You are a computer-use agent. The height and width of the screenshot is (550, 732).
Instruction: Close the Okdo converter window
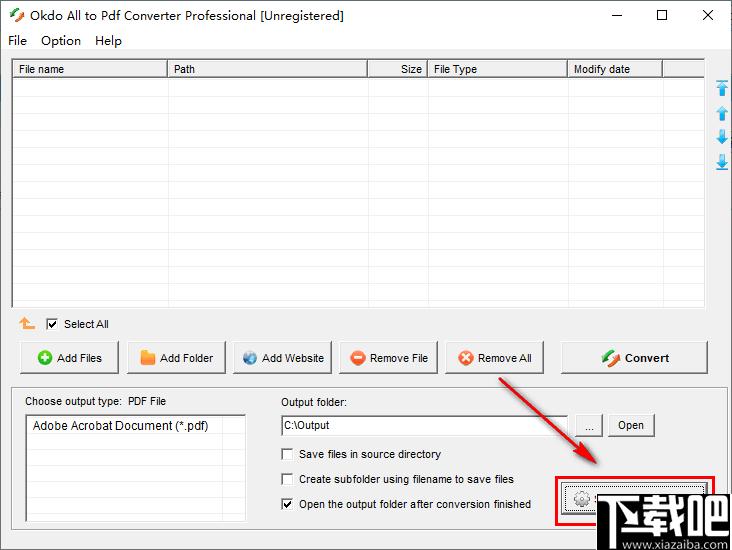point(708,15)
